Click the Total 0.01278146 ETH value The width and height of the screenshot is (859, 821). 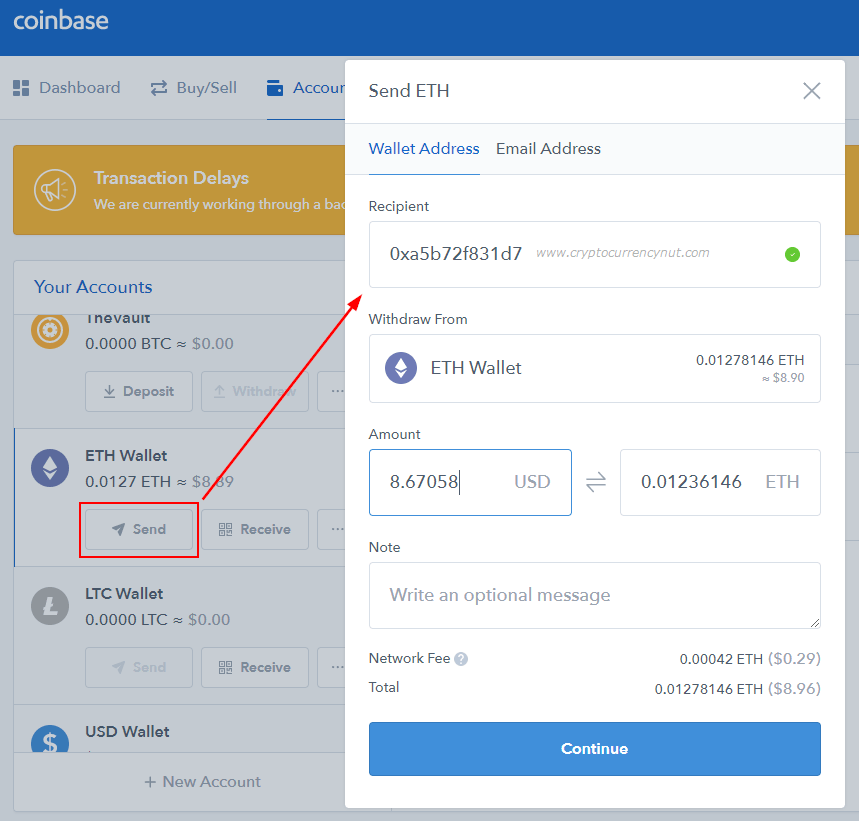tap(708, 689)
